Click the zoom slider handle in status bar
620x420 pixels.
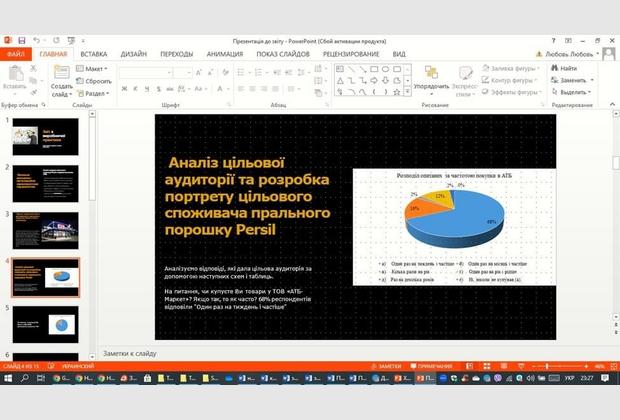[x=547, y=367]
